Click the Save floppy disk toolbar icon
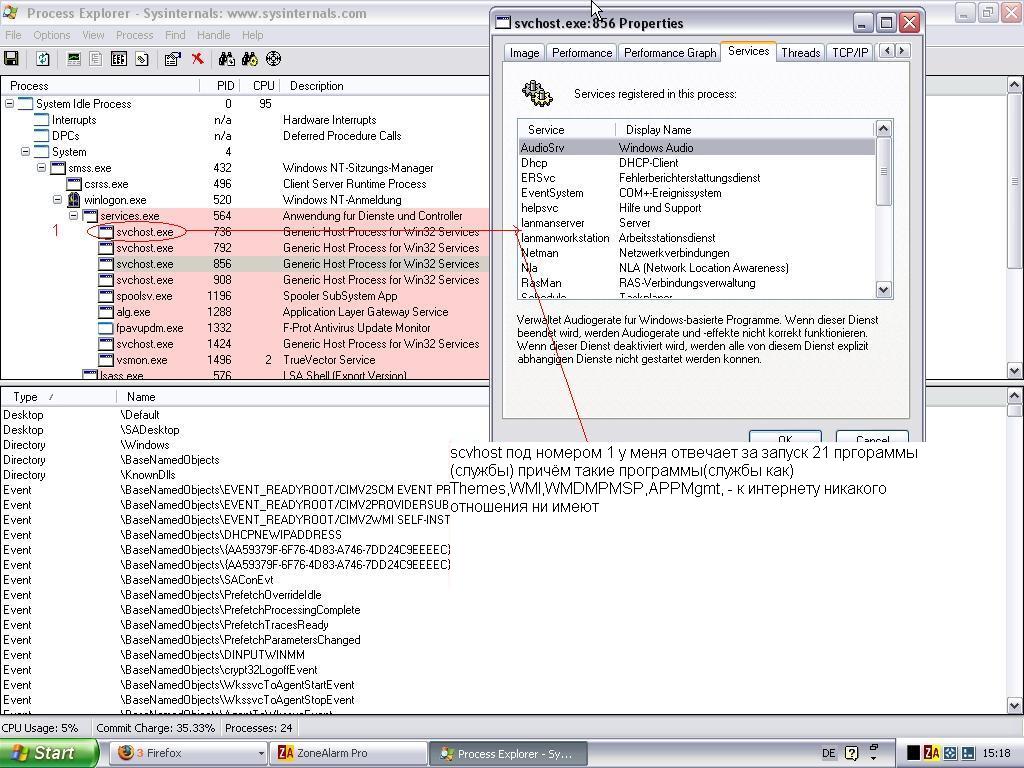 pos(11,59)
